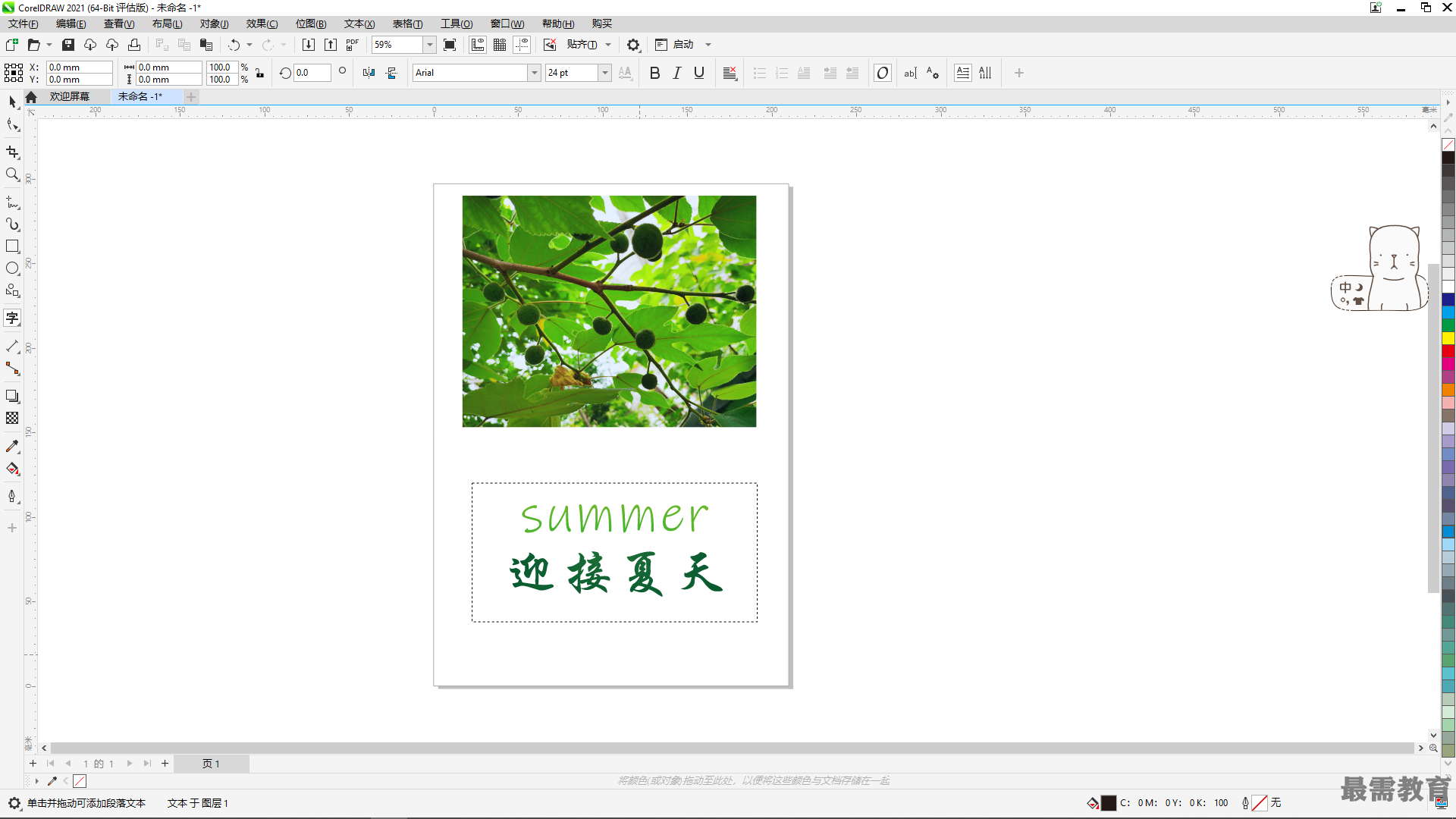Select the Drop Shadow tool

12,397
